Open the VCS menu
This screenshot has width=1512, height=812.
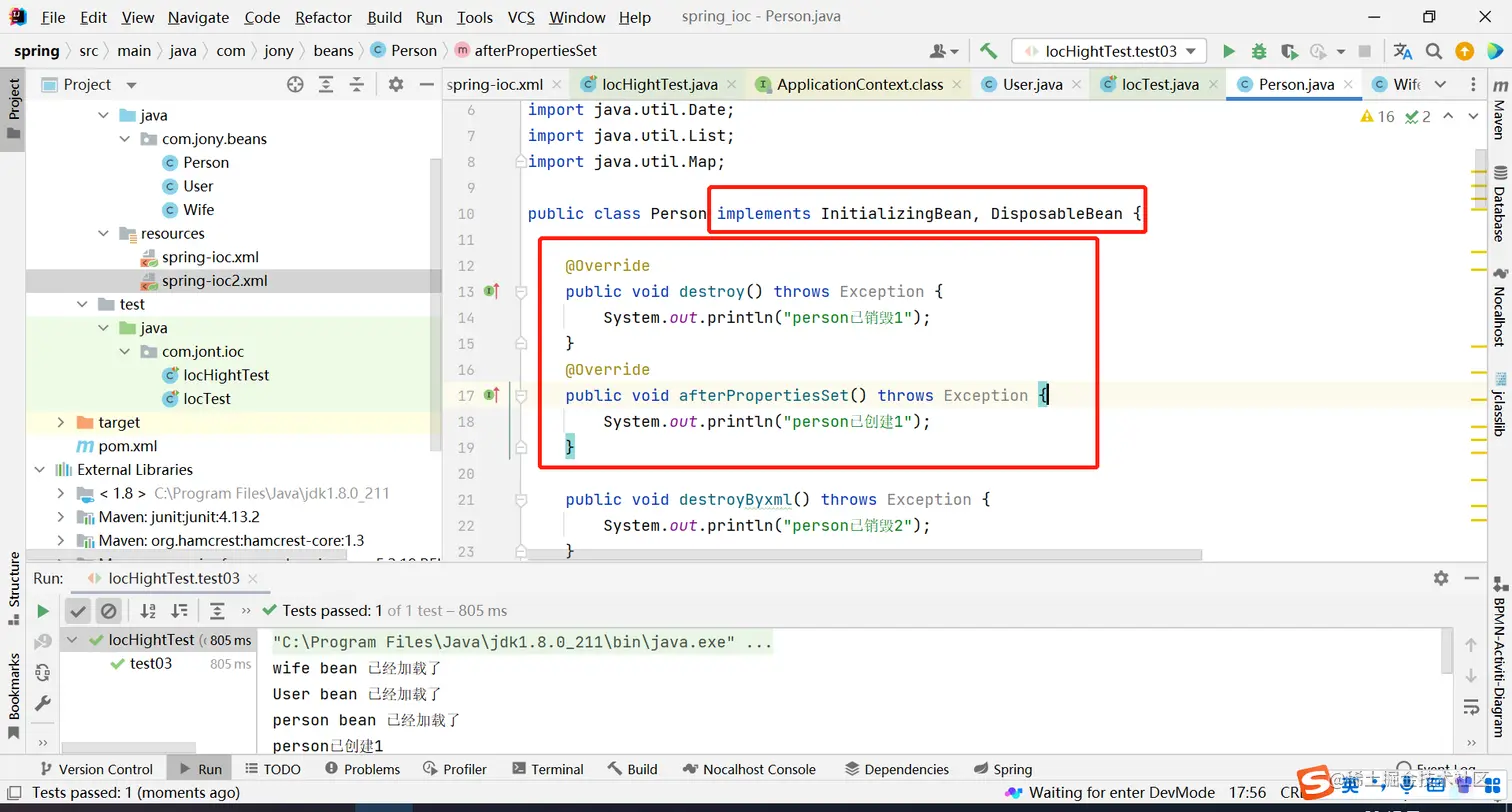pyautogui.click(x=521, y=17)
